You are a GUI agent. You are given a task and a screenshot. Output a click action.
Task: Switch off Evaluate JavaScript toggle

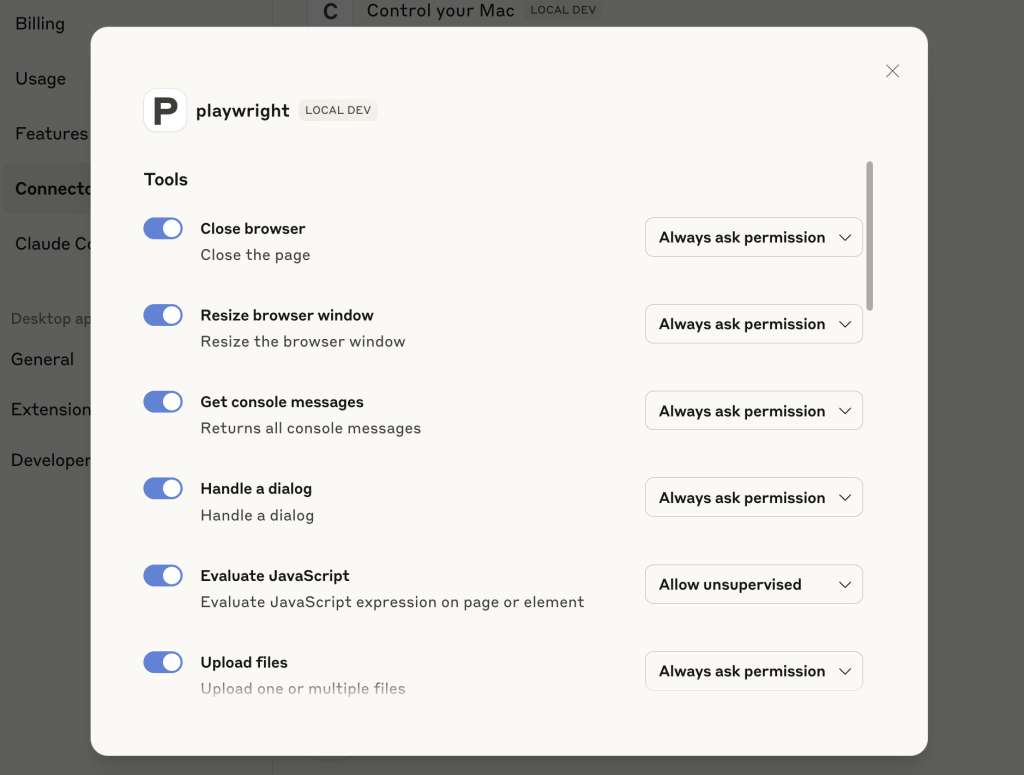click(163, 576)
